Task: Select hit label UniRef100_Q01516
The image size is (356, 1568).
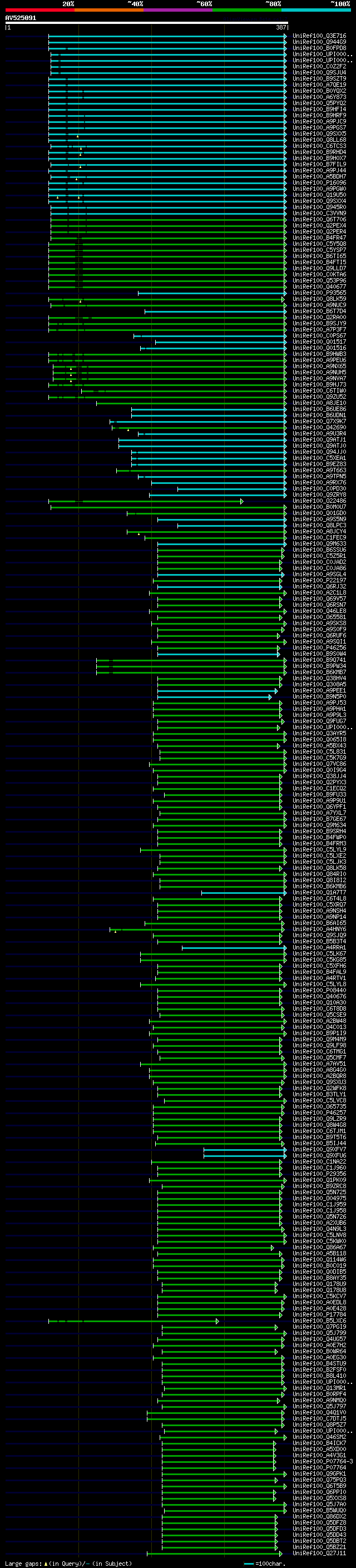Action: click(319, 348)
